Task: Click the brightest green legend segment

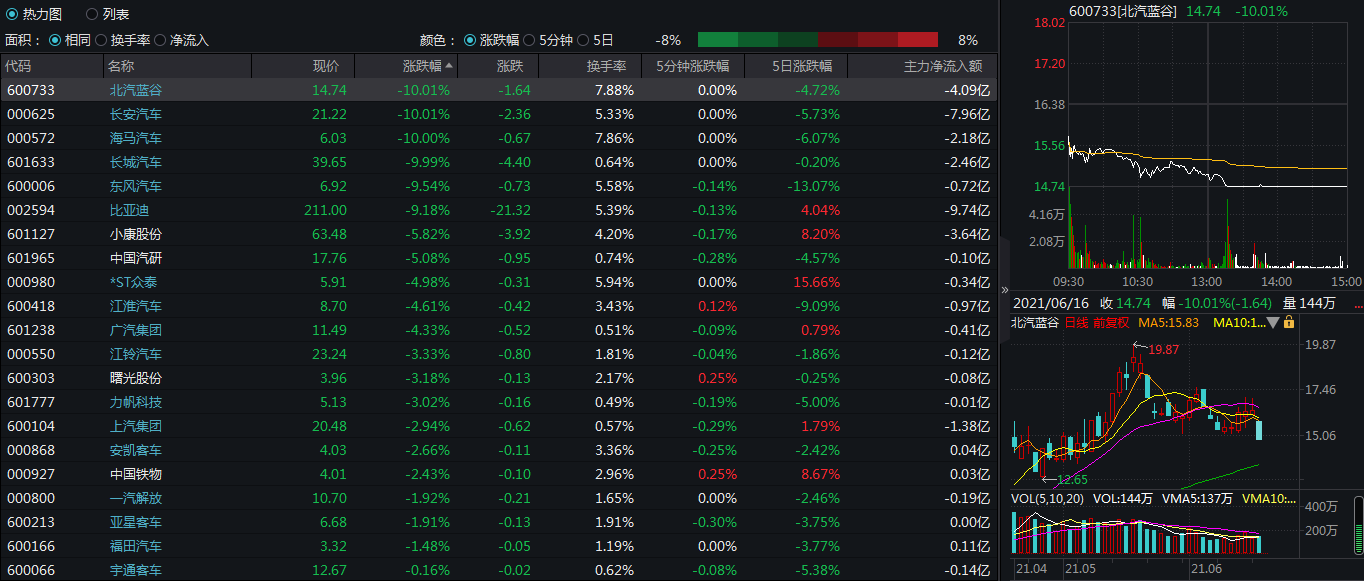Action: (717, 40)
